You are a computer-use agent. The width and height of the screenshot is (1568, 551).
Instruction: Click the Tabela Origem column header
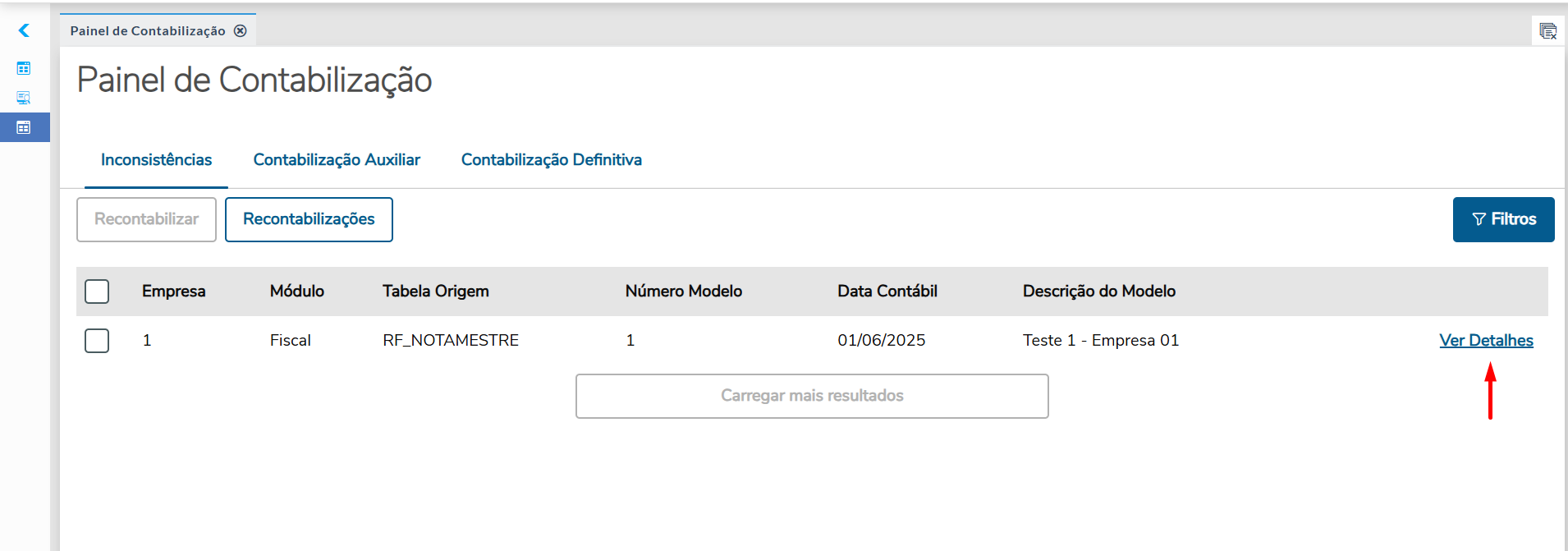pos(435,292)
